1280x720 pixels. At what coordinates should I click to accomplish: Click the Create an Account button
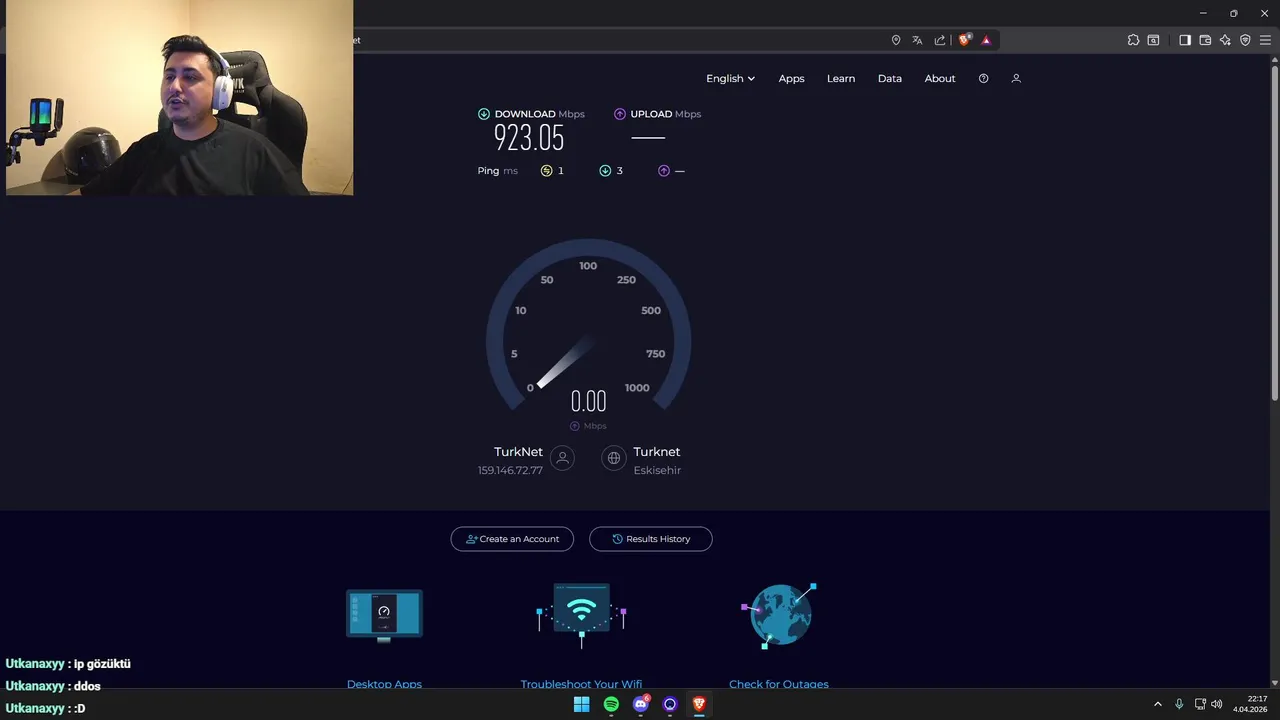pos(512,539)
